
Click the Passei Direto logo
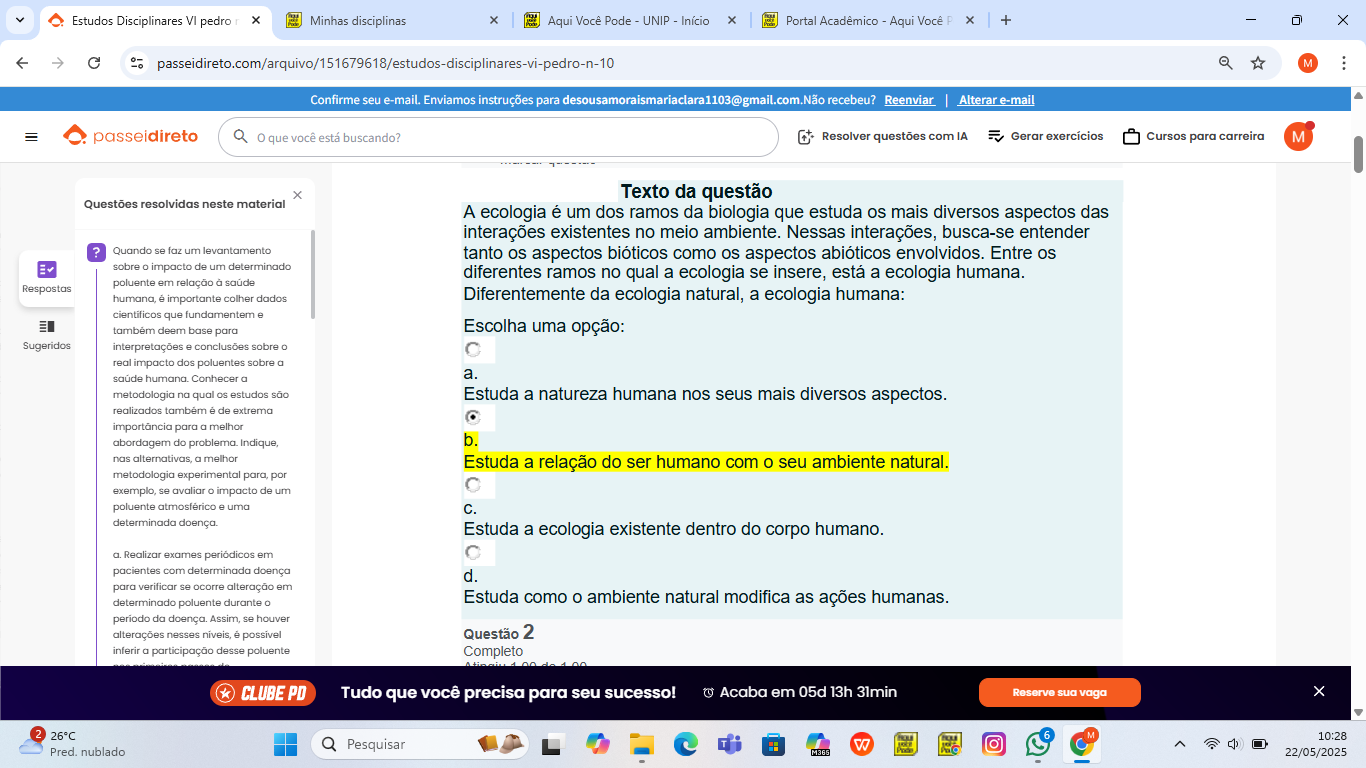click(x=130, y=136)
